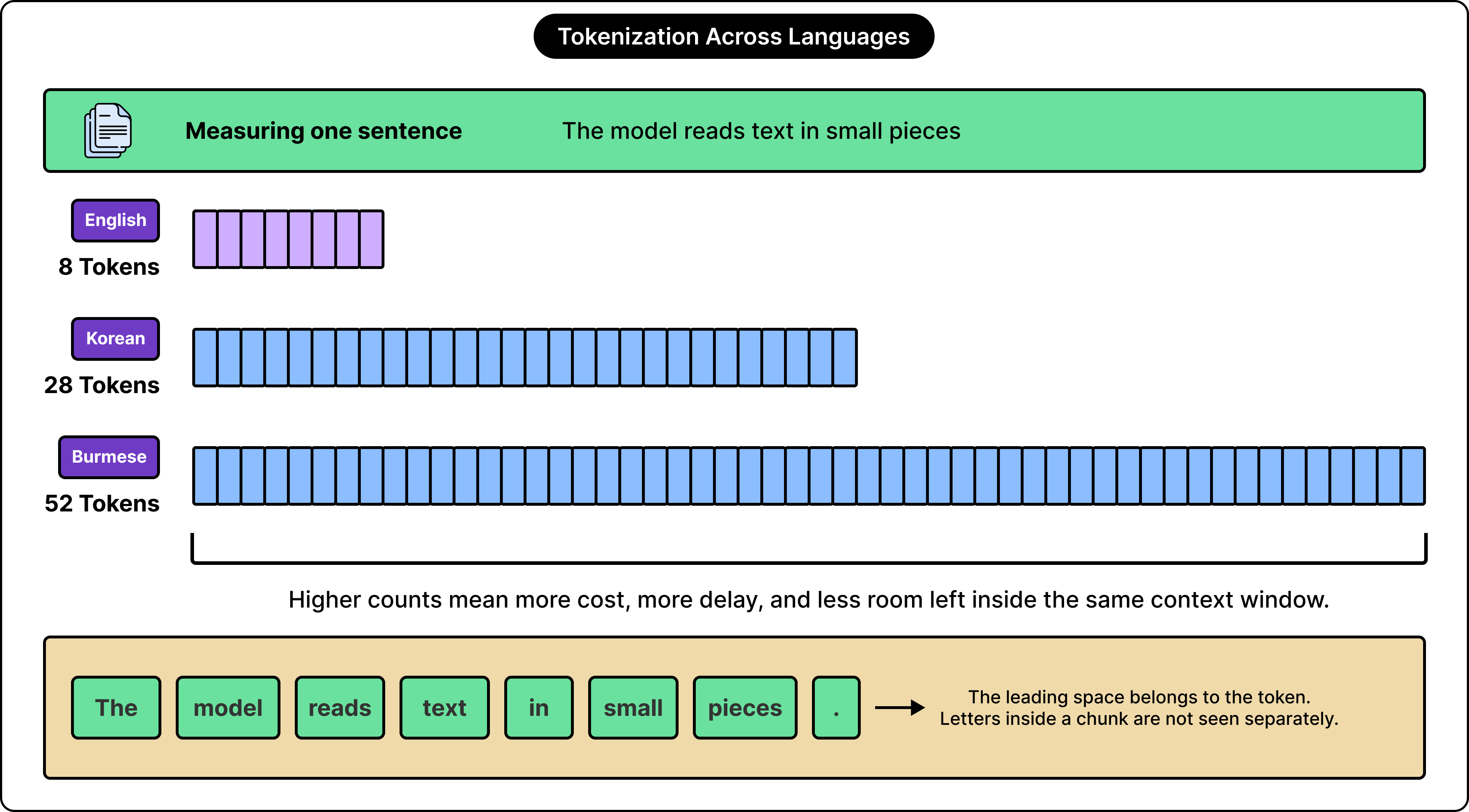Click the "text" token chip
1469x812 pixels.
(x=444, y=708)
